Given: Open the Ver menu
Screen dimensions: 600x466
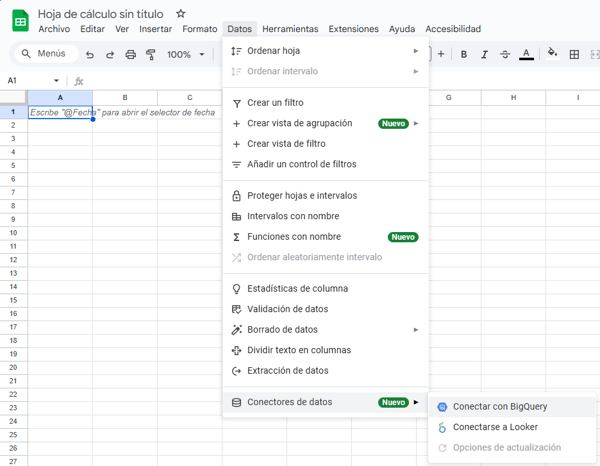Looking at the screenshot, I should coord(122,29).
